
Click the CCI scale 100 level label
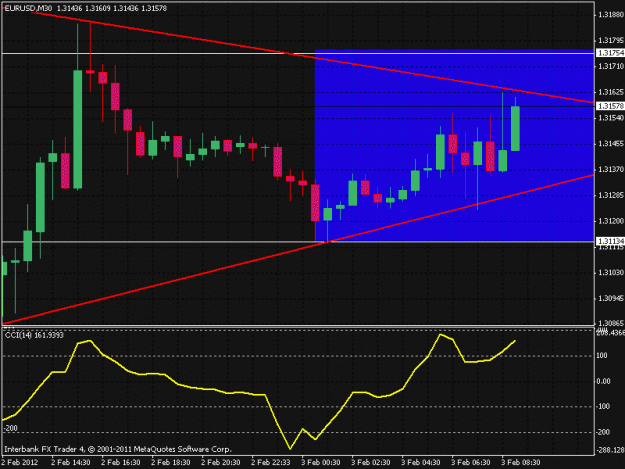[602, 355]
